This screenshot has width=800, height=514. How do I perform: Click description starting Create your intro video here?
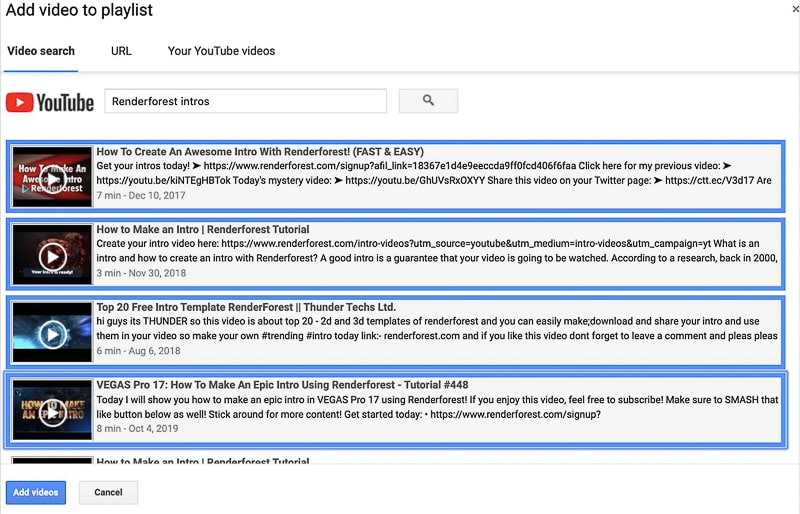pyautogui.click(x=436, y=251)
